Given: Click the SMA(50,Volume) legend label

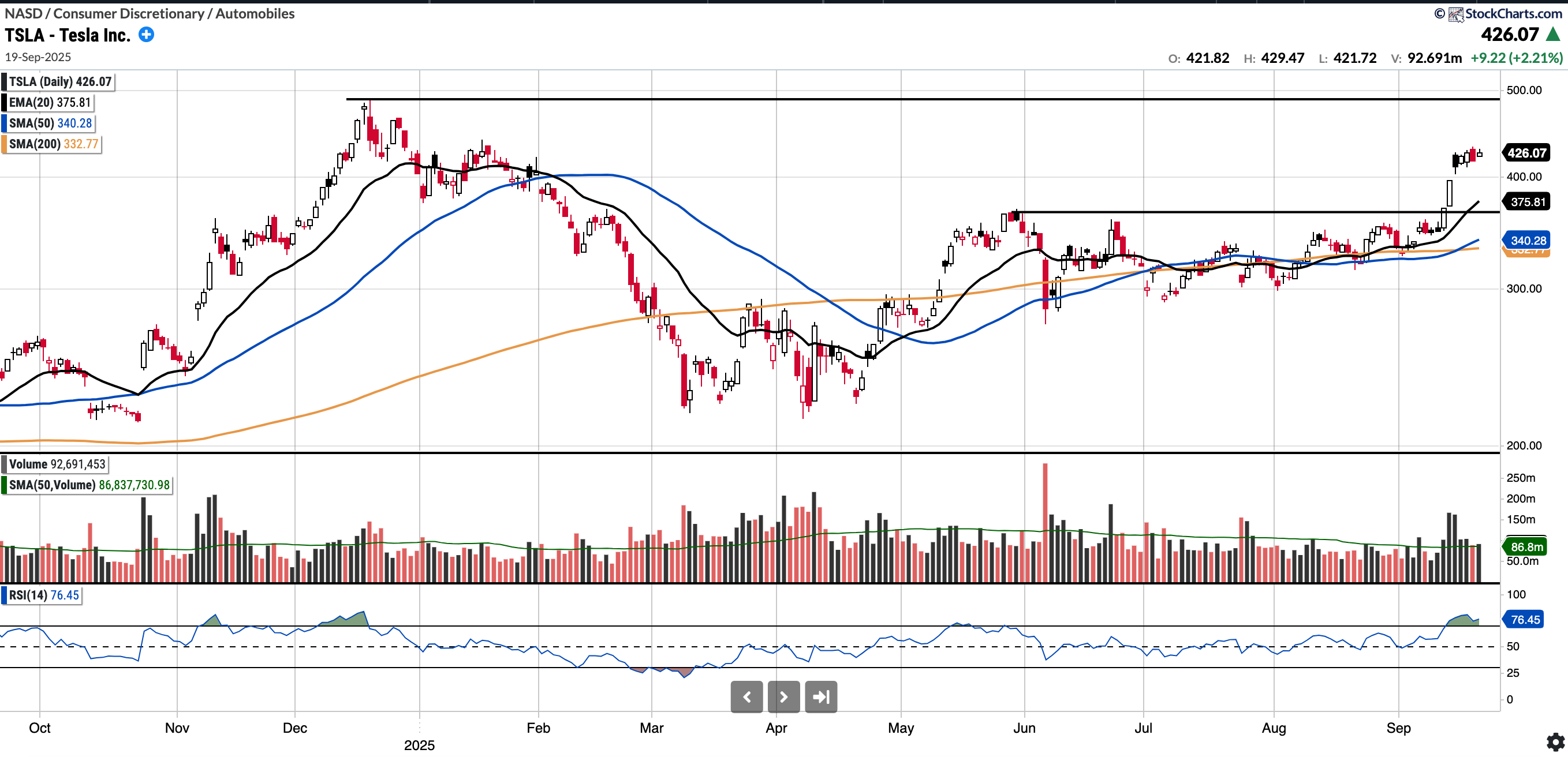Looking at the screenshot, I should tap(89, 485).
